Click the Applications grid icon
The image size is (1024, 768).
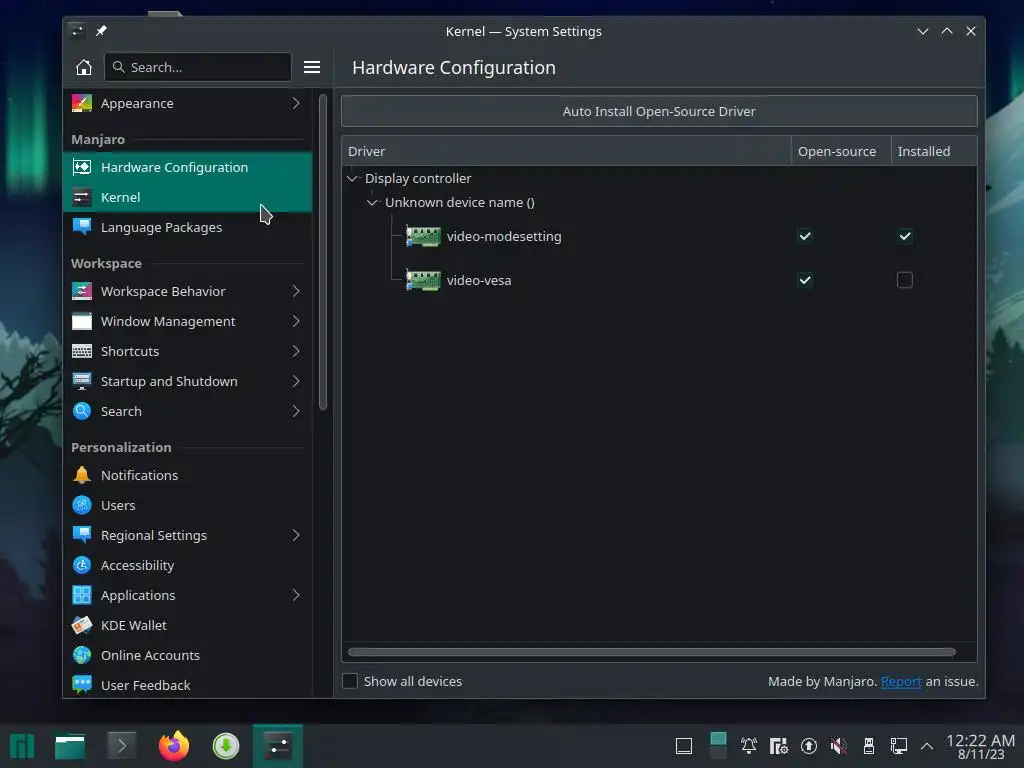coord(82,596)
